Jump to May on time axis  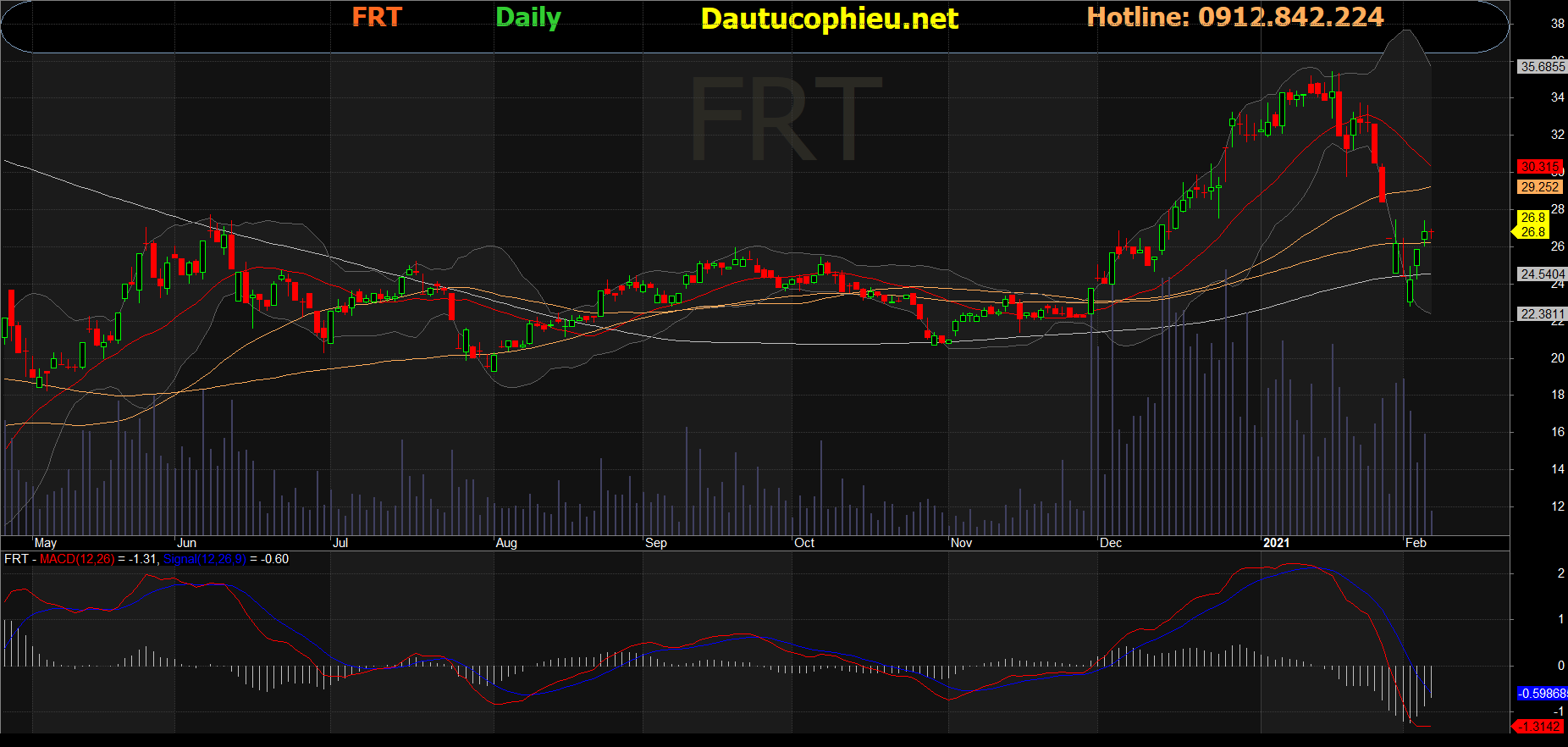pos(46,543)
